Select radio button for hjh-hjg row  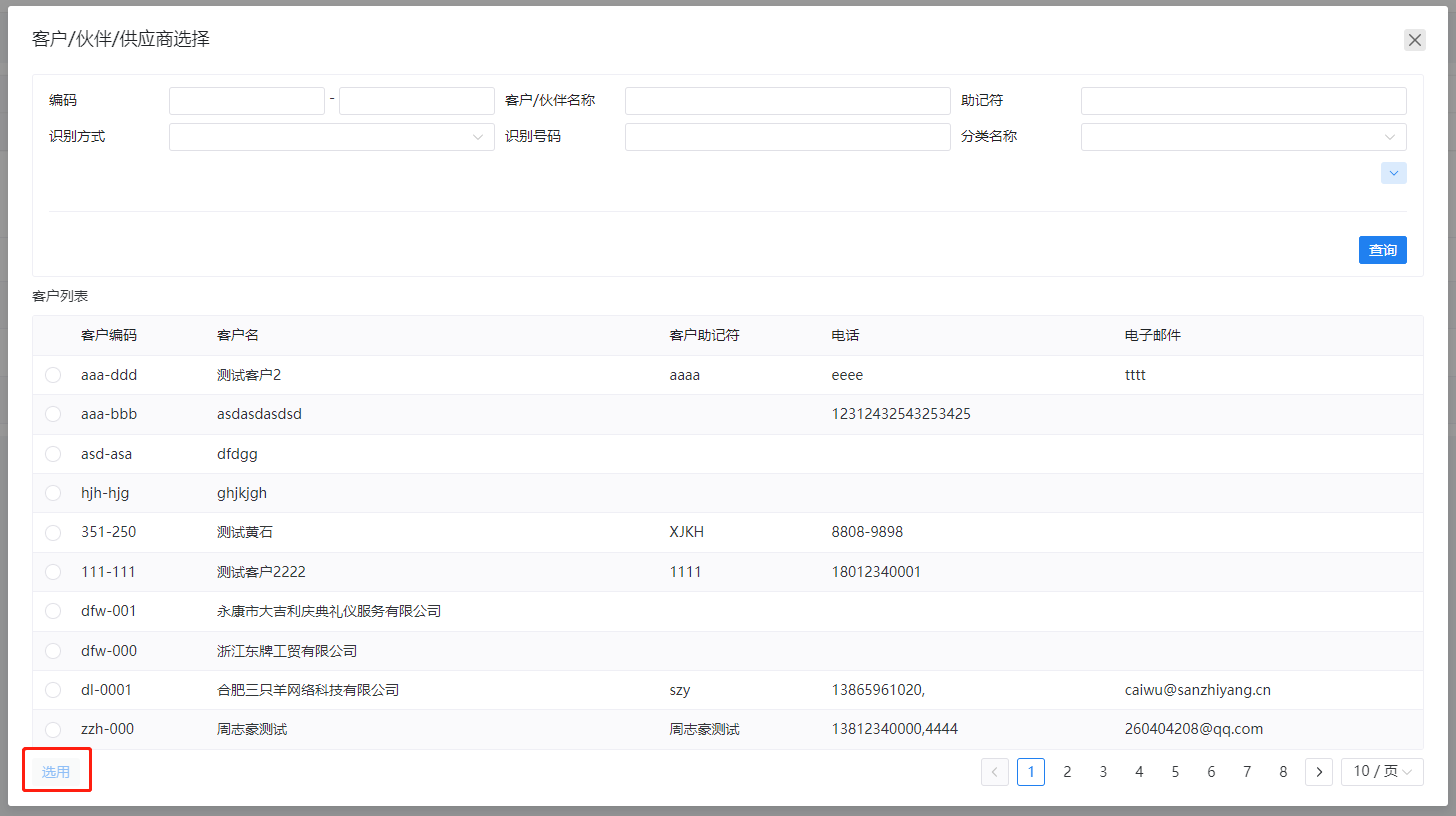[53, 493]
